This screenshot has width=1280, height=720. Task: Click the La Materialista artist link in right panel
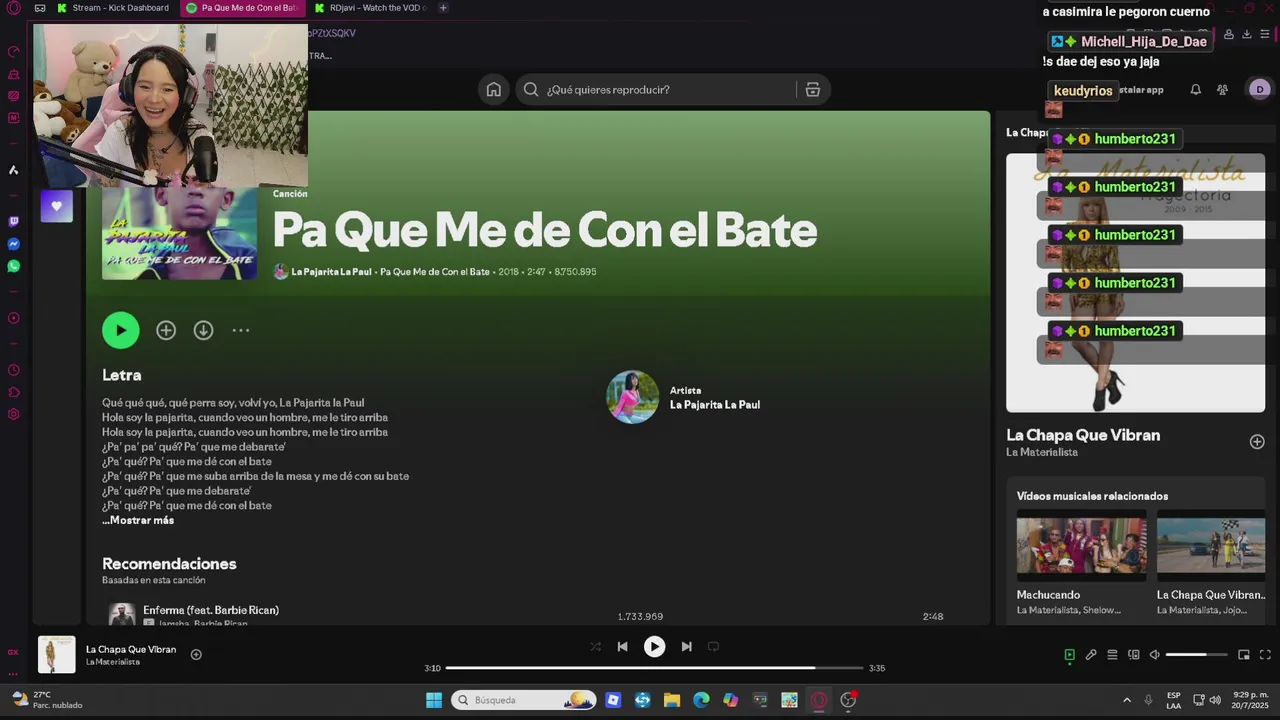(x=1042, y=453)
